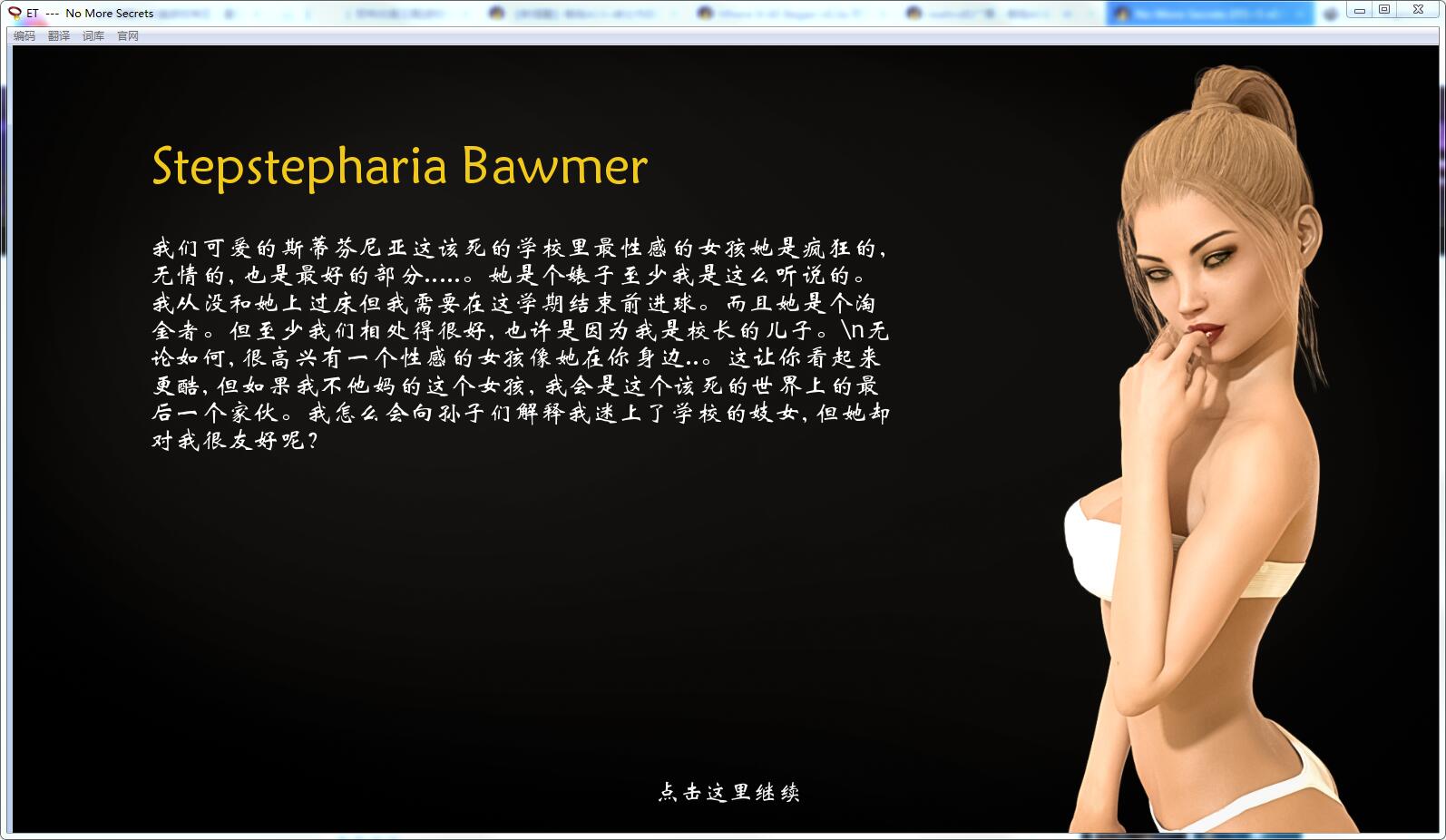Click avatar icon inside the blue highlighted tab
The width and height of the screenshot is (1446, 840).
pyautogui.click(x=1123, y=14)
